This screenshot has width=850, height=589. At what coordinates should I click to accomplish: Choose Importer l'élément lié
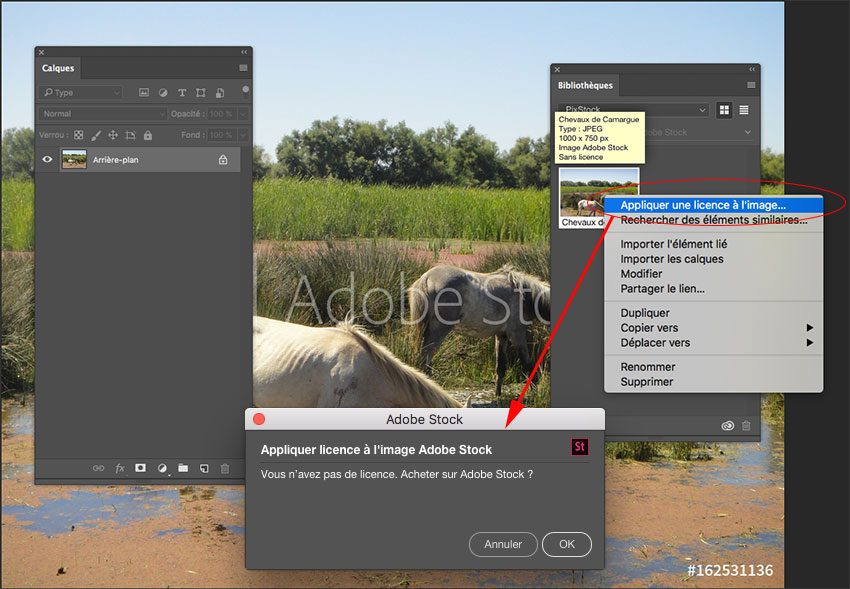pos(713,244)
